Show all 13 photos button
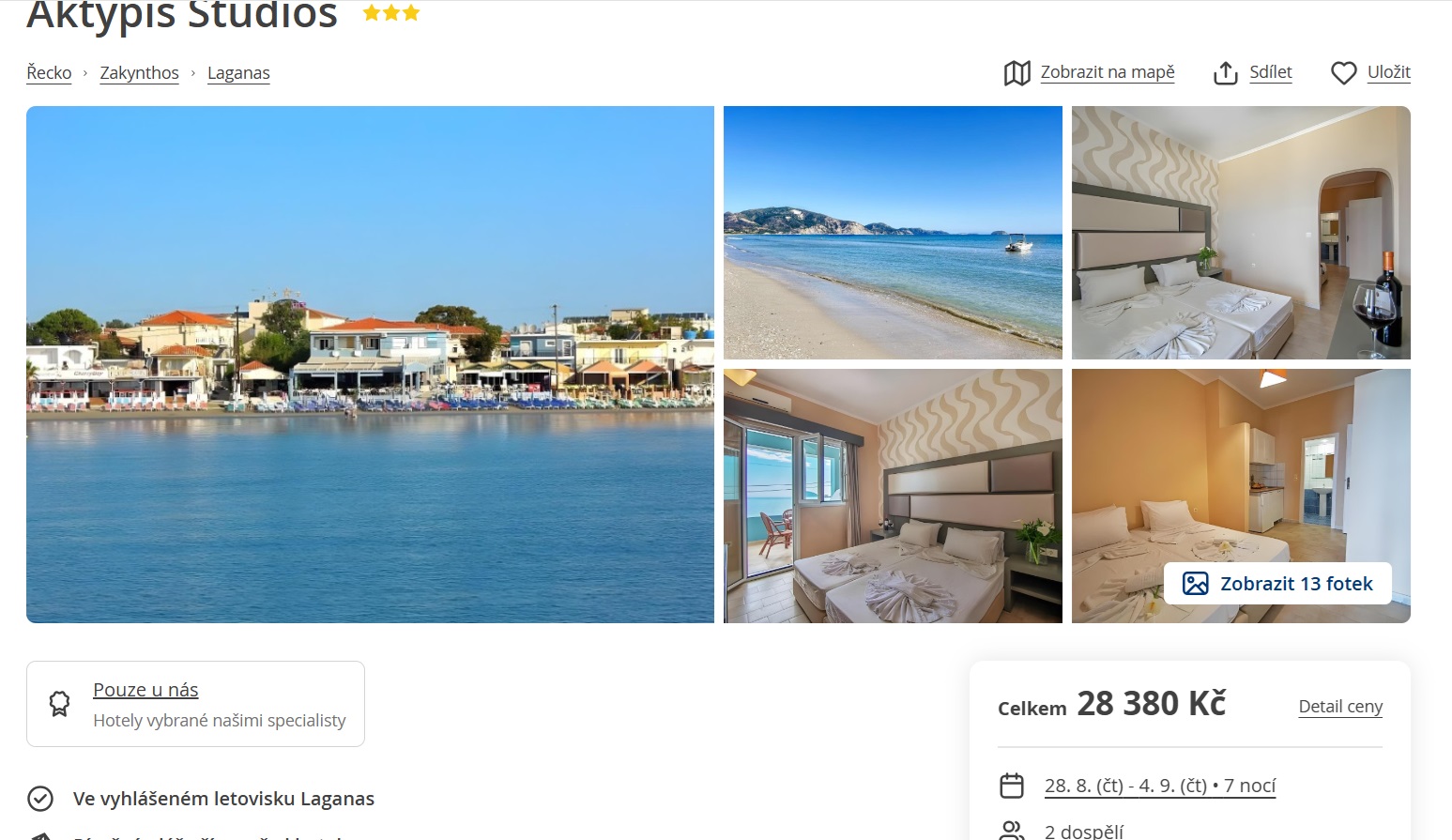The image size is (1452, 840). tap(1277, 584)
